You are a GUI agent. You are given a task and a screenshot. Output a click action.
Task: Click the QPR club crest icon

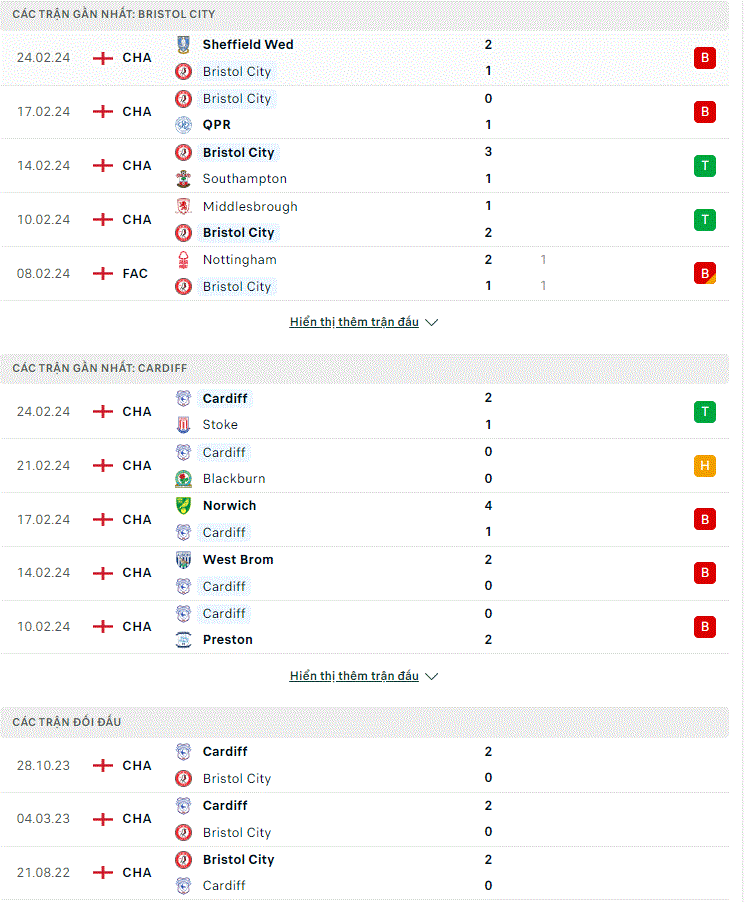(x=184, y=125)
